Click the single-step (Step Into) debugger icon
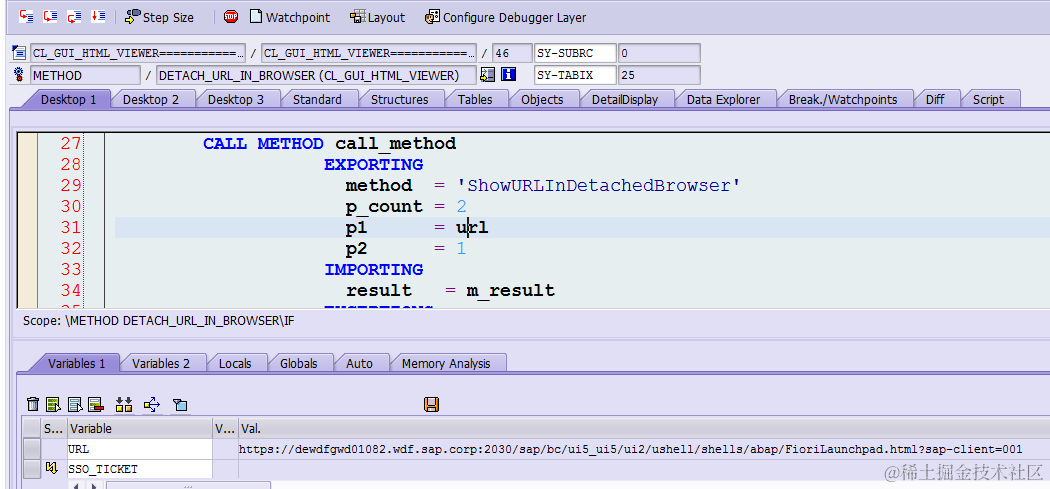Image resolution: width=1050 pixels, height=489 pixels. (x=26, y=17)
